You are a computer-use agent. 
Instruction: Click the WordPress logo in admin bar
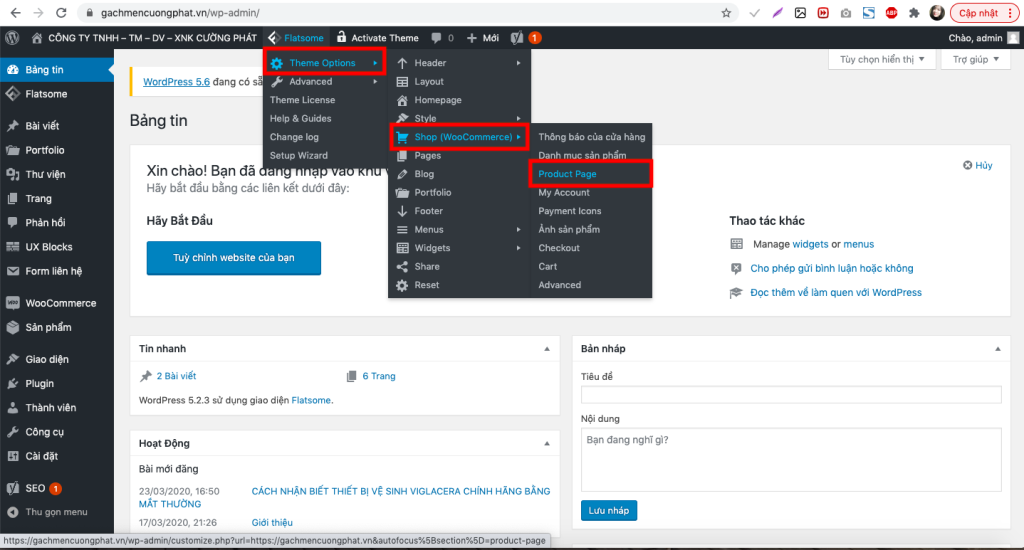tap(13, 38)
